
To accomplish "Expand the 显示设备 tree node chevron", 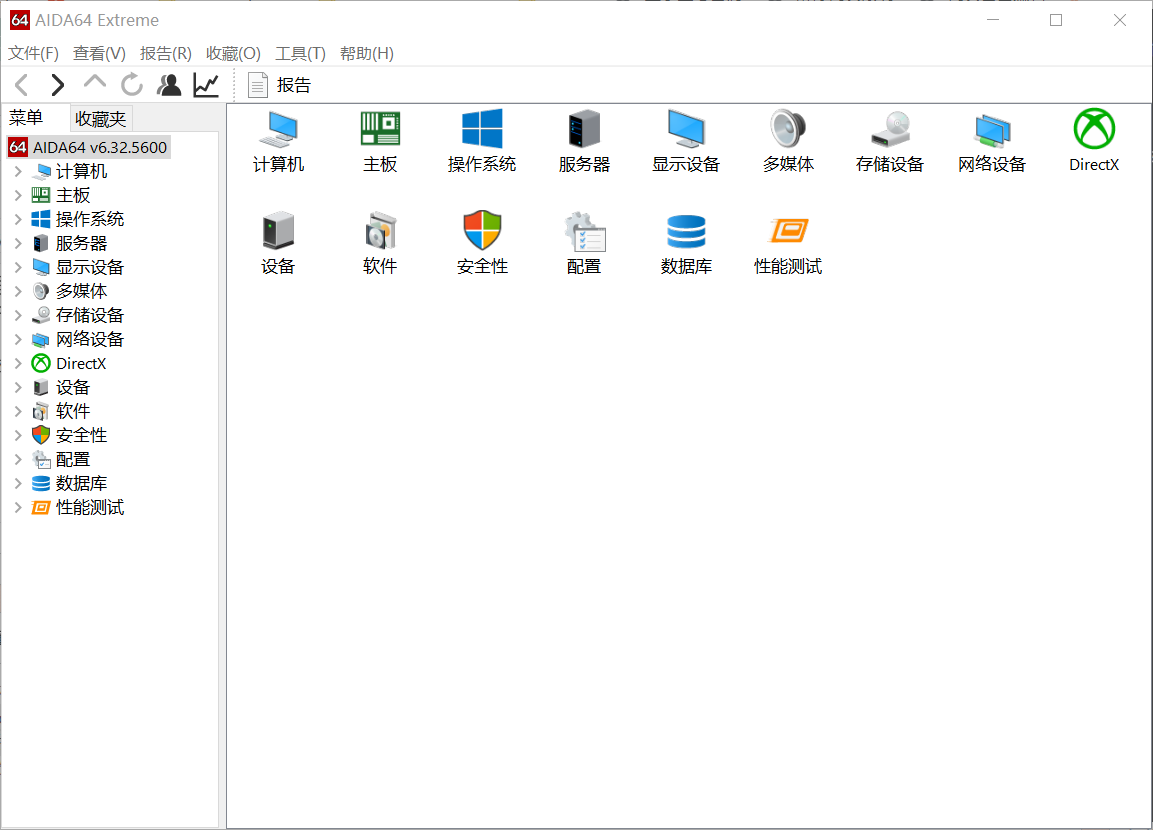I will pyautogui.click(x=18, y=268).
